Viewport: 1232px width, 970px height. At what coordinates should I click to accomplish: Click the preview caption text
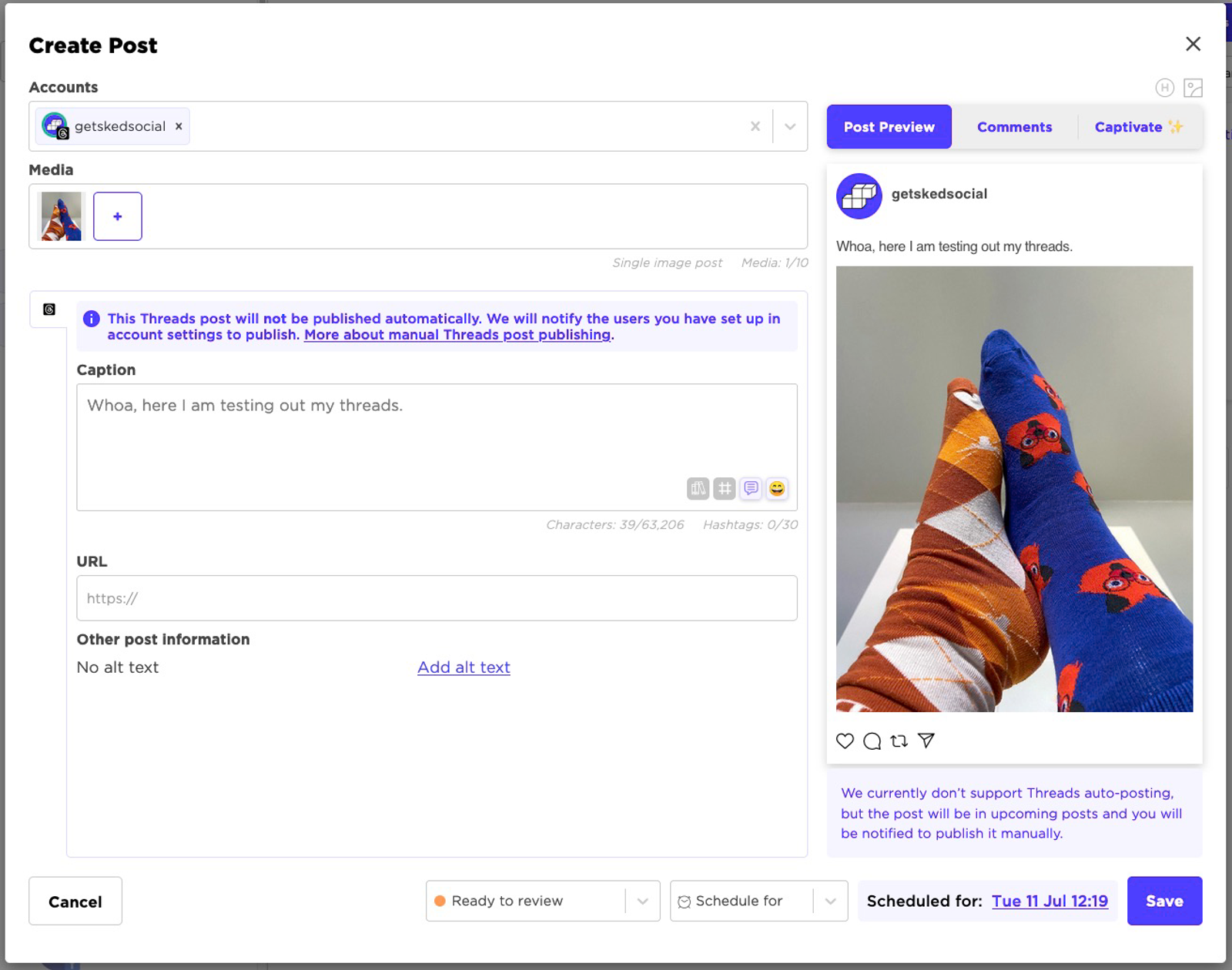tap(954, 246)
